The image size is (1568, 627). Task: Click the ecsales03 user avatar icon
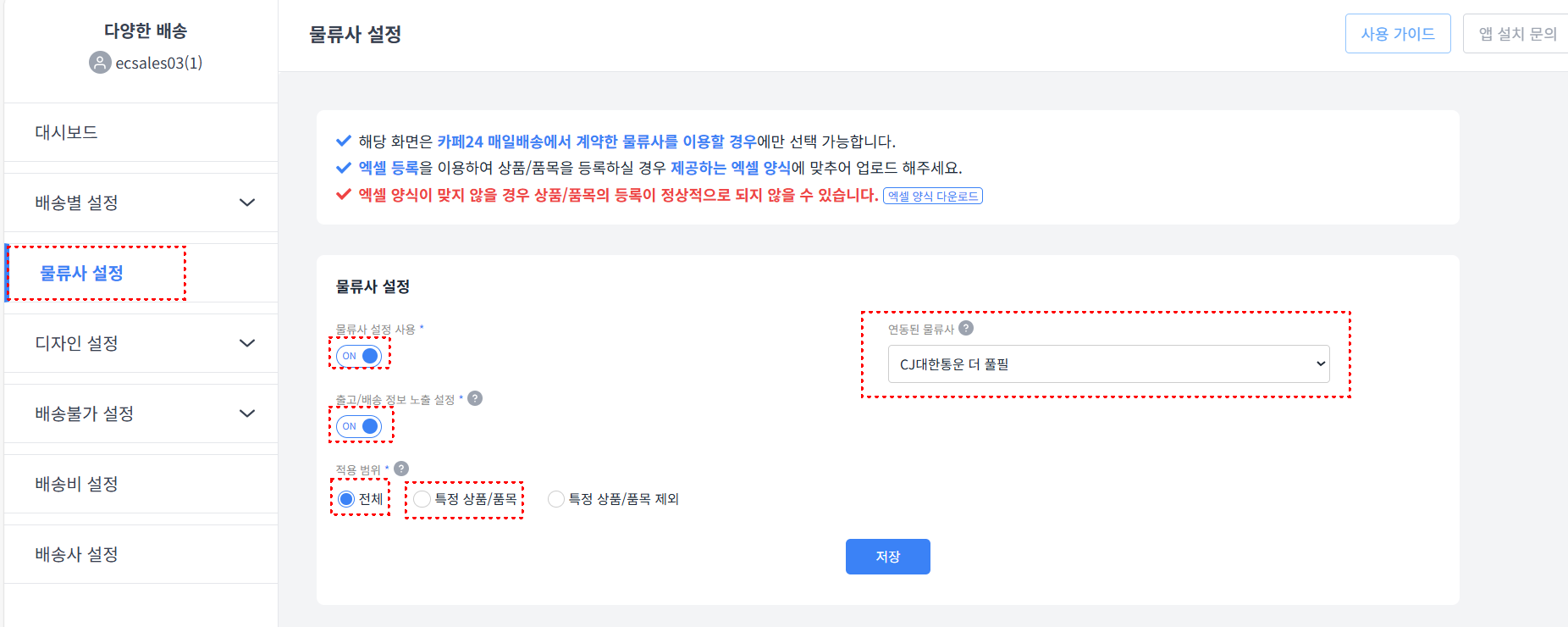(x=100, y=63)
